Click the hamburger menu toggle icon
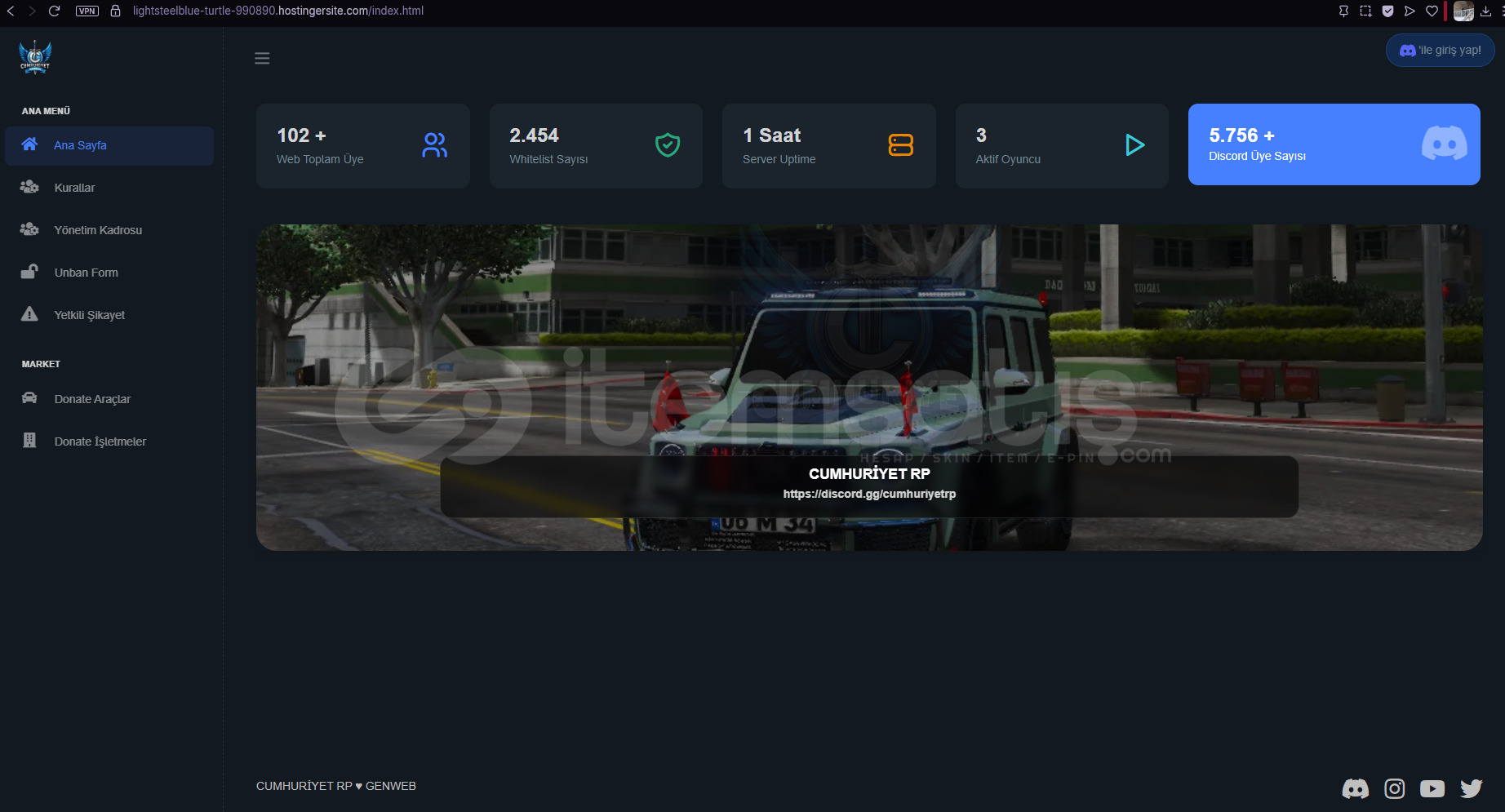This screenshot has height=812, width=1505. [x=262, y=58]
